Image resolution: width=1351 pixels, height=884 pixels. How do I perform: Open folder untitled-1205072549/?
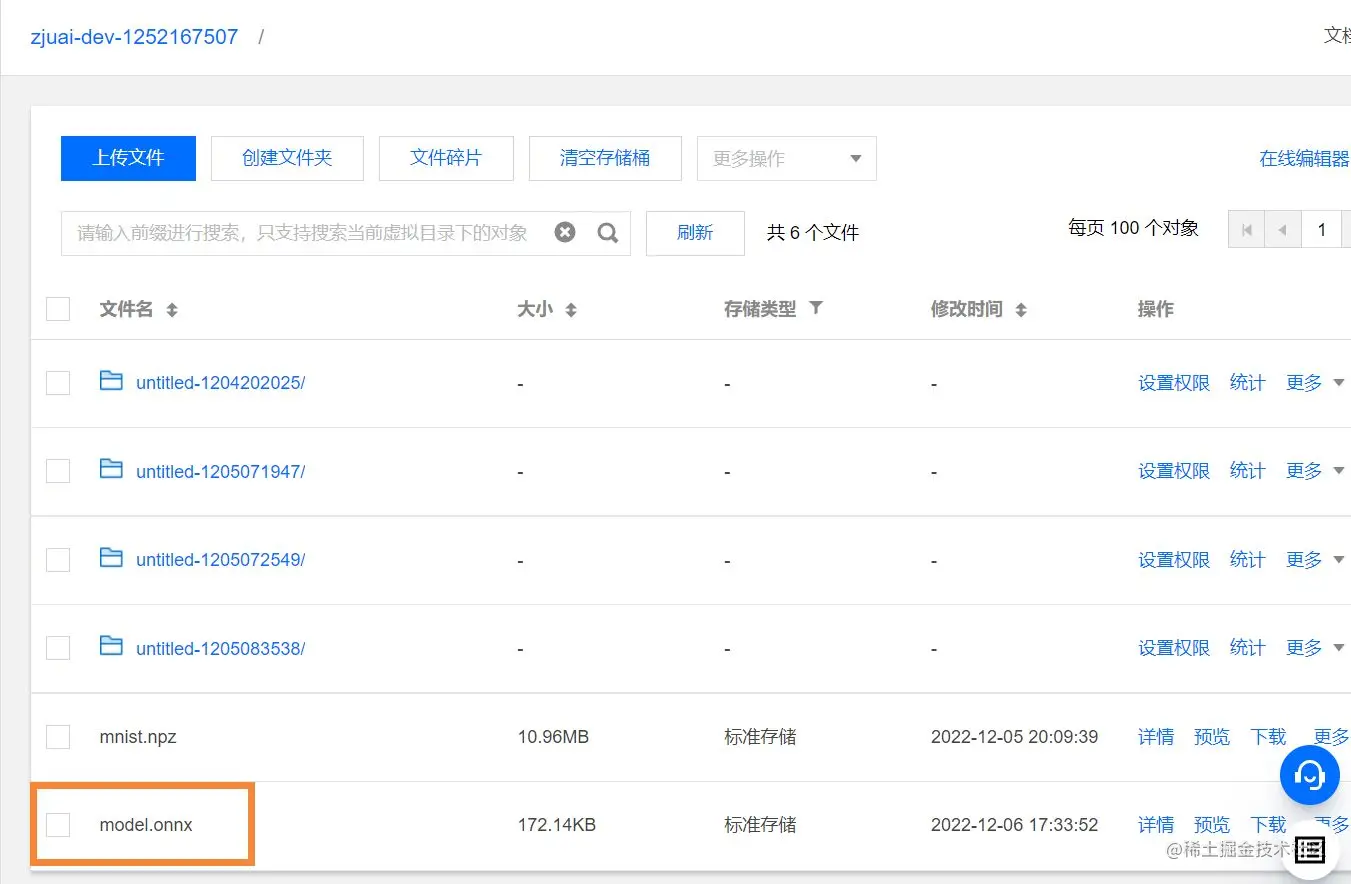[220, 560]
